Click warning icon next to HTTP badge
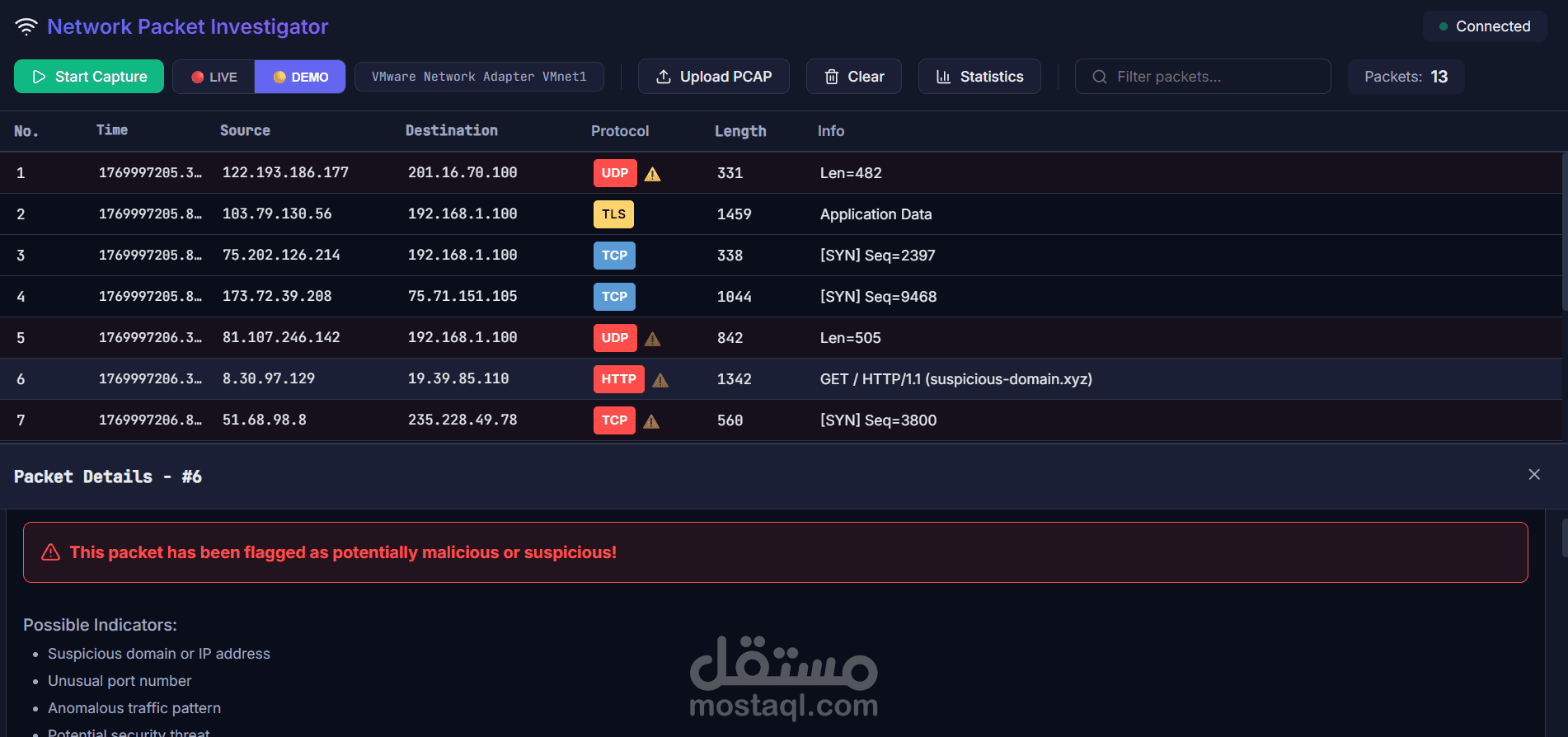 coord(660,380)
